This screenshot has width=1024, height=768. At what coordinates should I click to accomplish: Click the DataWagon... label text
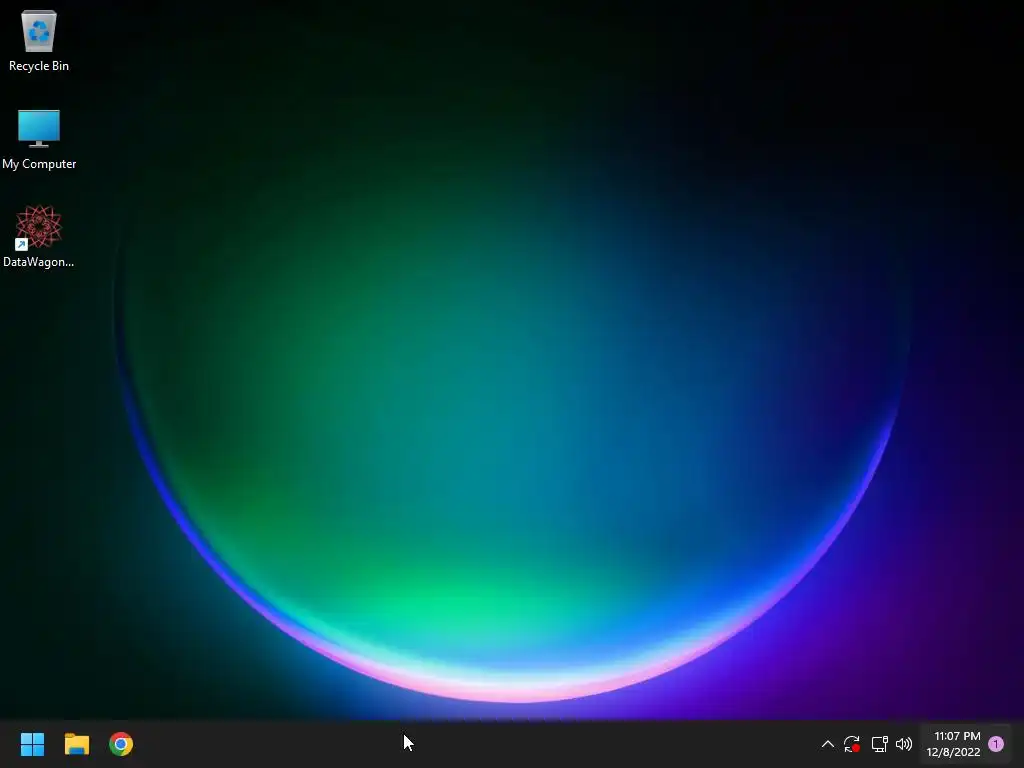[x=39, y=262]
